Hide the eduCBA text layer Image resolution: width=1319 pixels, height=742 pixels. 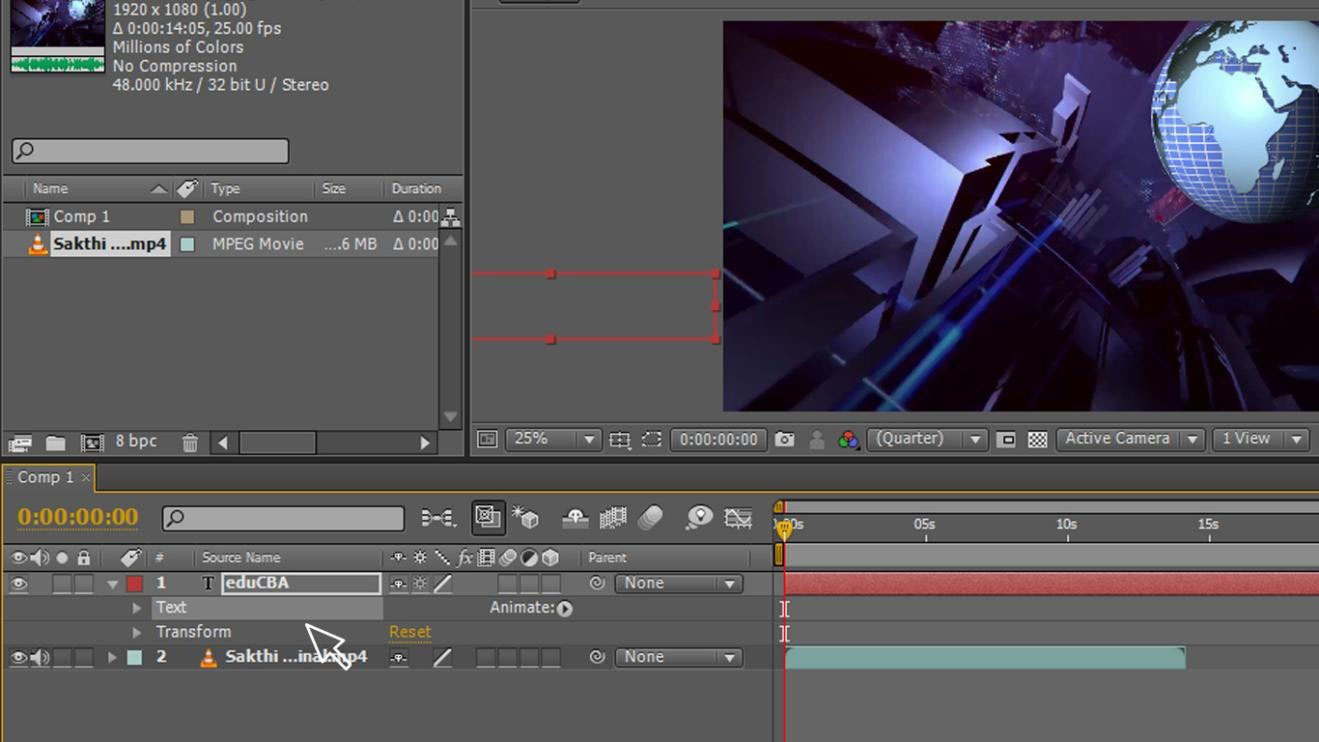[18, 584]
